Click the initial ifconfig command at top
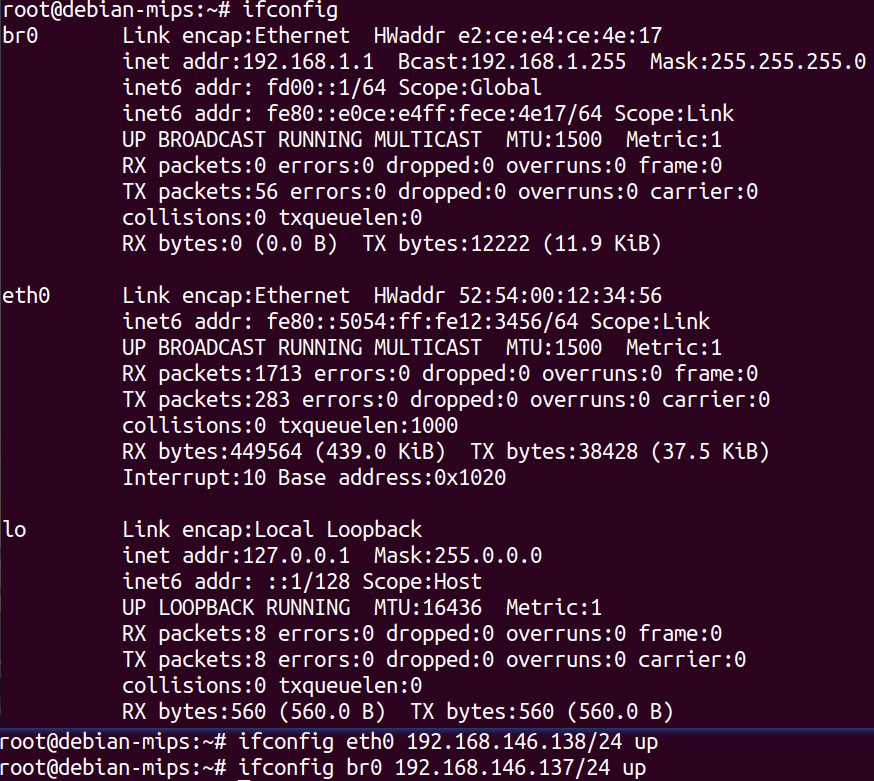This screenshot has width=874, height=781. (x=290, y=10)
